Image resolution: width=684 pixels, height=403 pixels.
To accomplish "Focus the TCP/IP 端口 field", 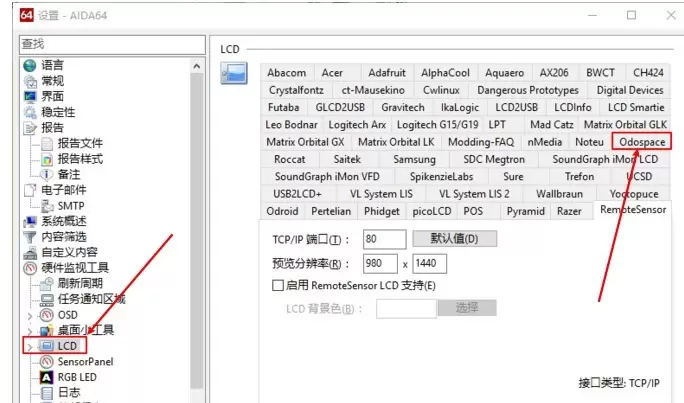I will pyautogui.click(x=384, y=239).
